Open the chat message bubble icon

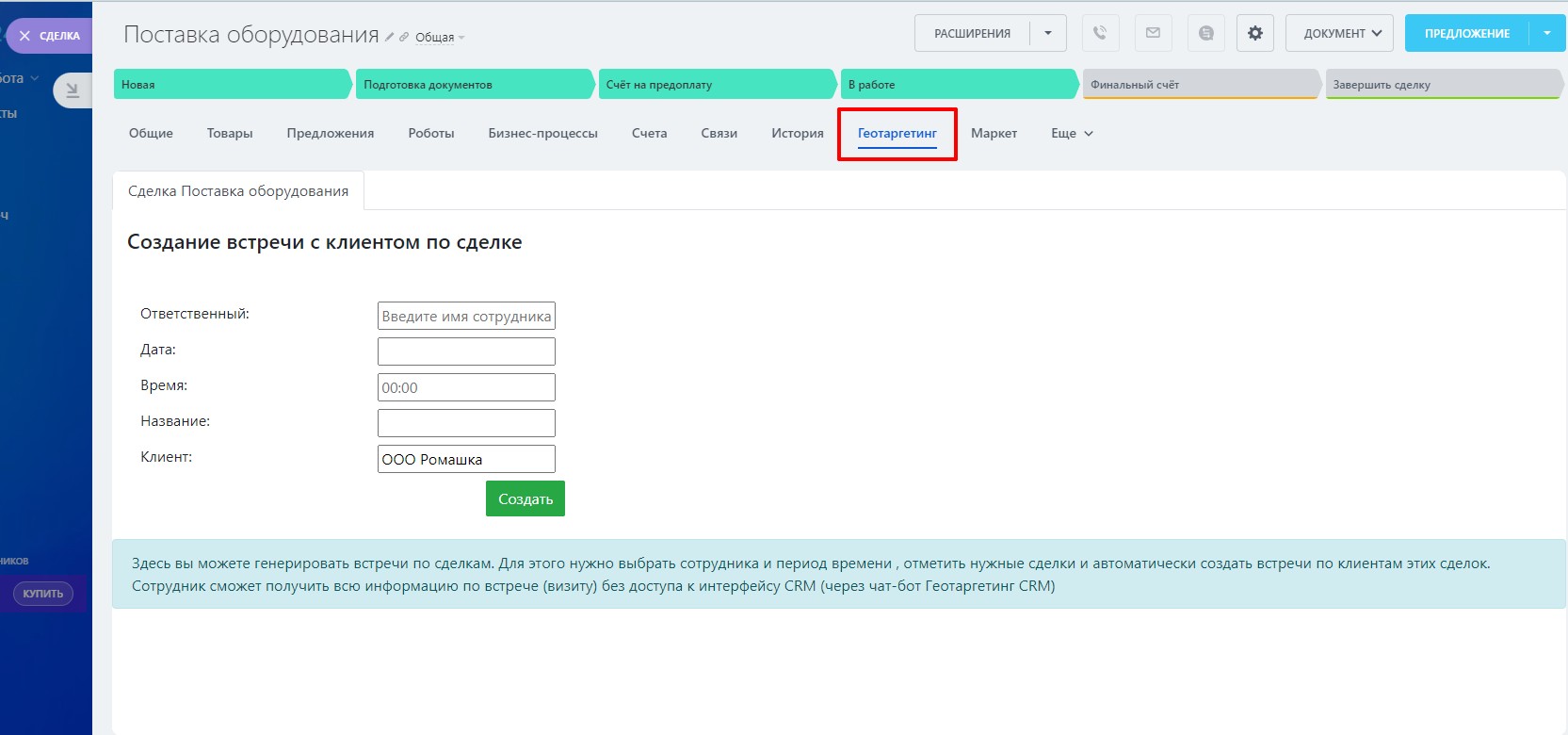coord(1205,33)
